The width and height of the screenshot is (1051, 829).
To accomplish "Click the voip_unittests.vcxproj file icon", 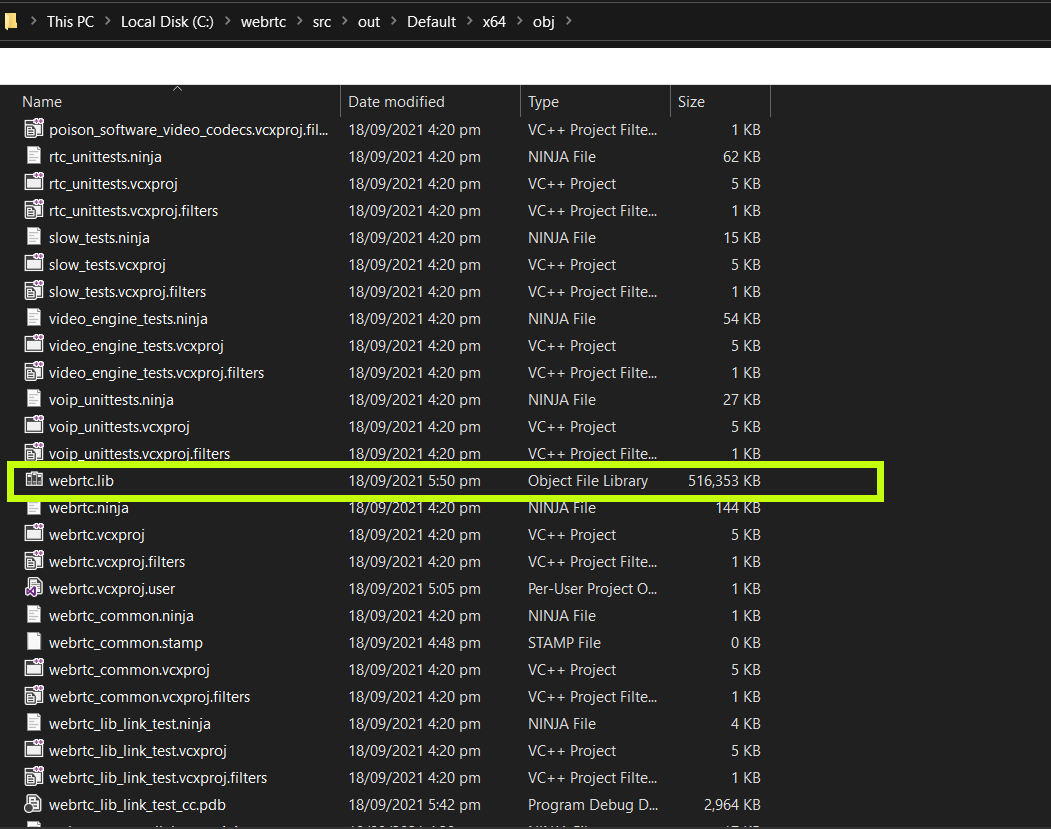I will coord(34,426).
